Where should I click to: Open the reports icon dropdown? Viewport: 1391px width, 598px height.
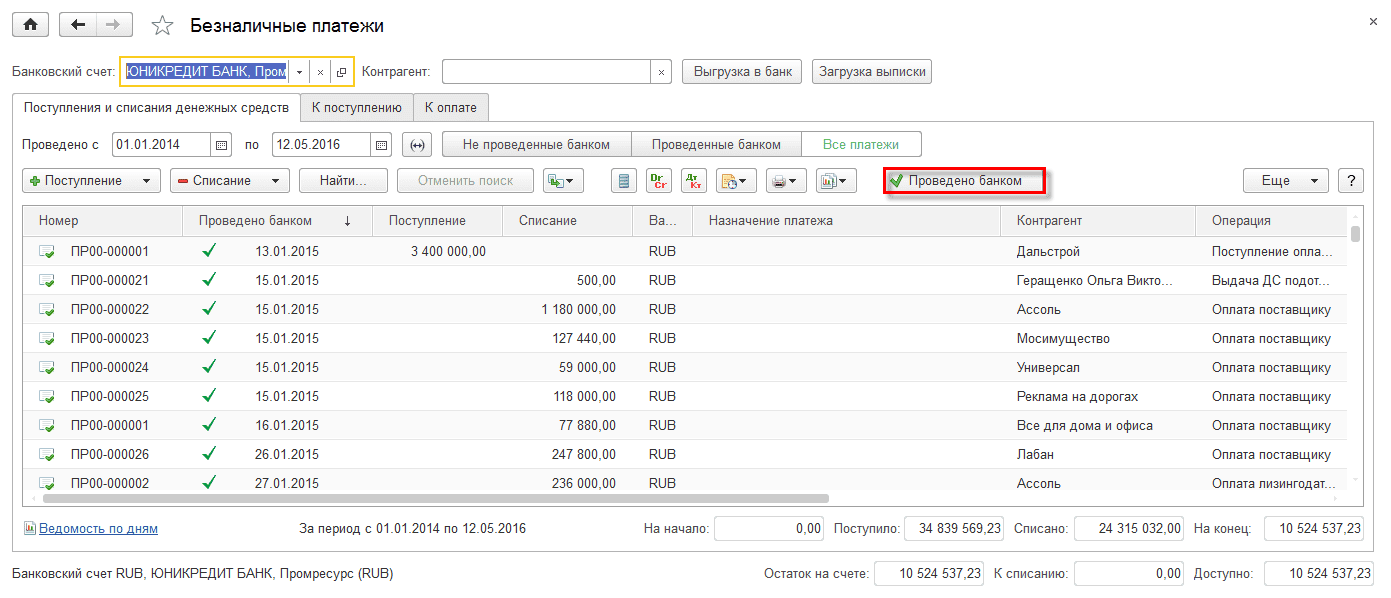pyautogui.click(x=836, y=181)
